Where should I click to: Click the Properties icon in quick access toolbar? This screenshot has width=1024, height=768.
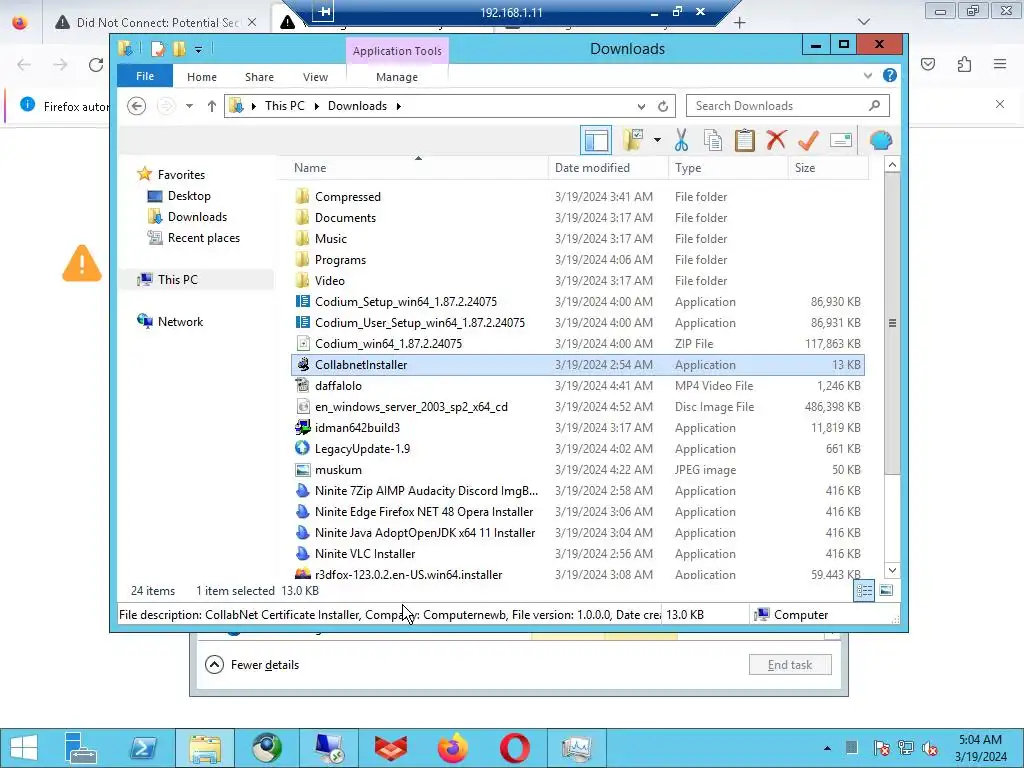(x=157, y=49)
